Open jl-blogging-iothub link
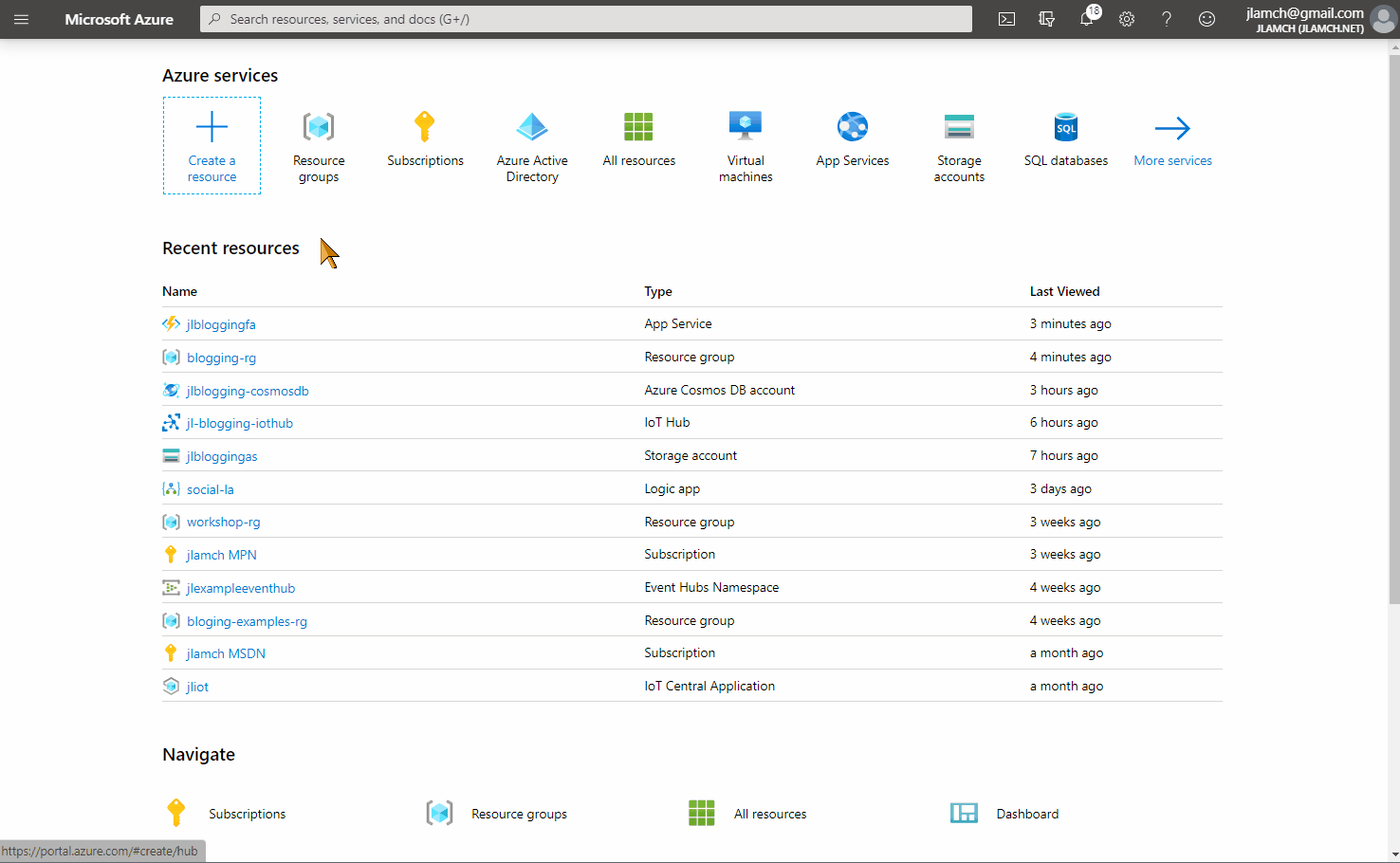1400x863 pixels. 239,423
